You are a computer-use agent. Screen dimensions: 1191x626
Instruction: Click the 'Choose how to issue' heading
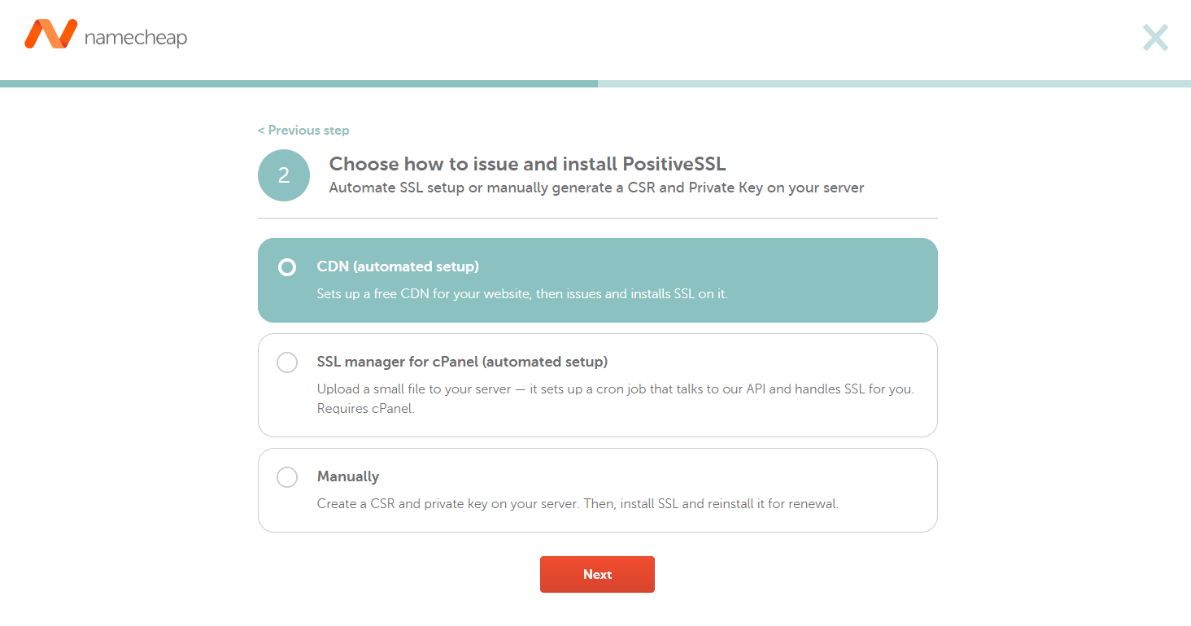point(527,164)
